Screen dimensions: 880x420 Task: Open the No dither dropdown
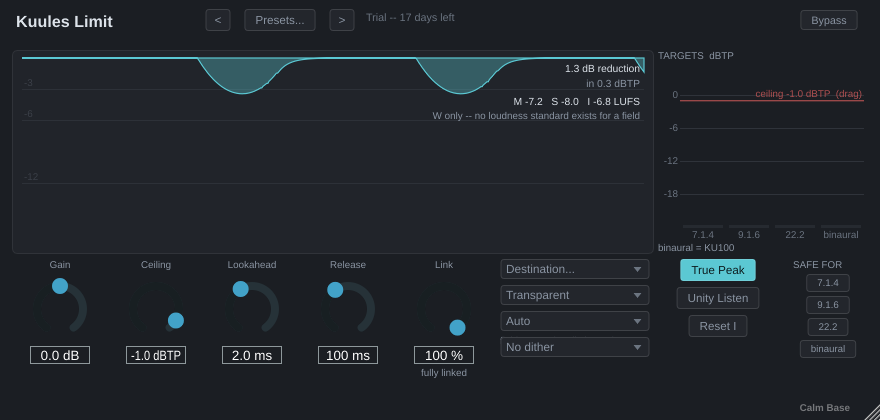click(x=575, y=347)
